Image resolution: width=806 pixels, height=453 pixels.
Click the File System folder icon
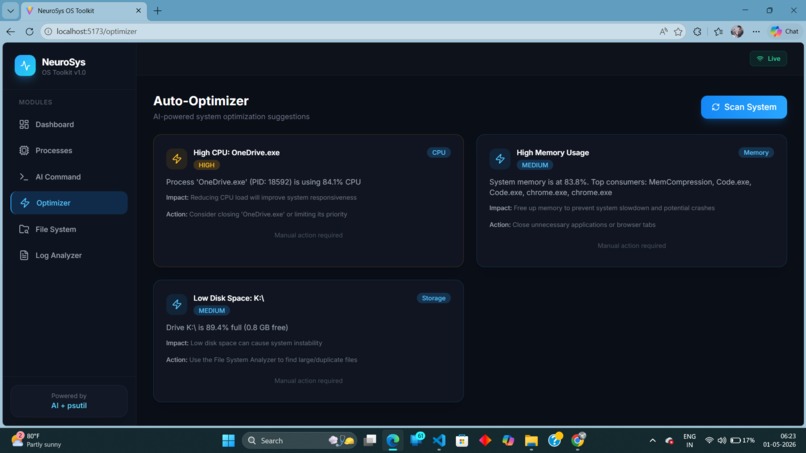[24, 229]
